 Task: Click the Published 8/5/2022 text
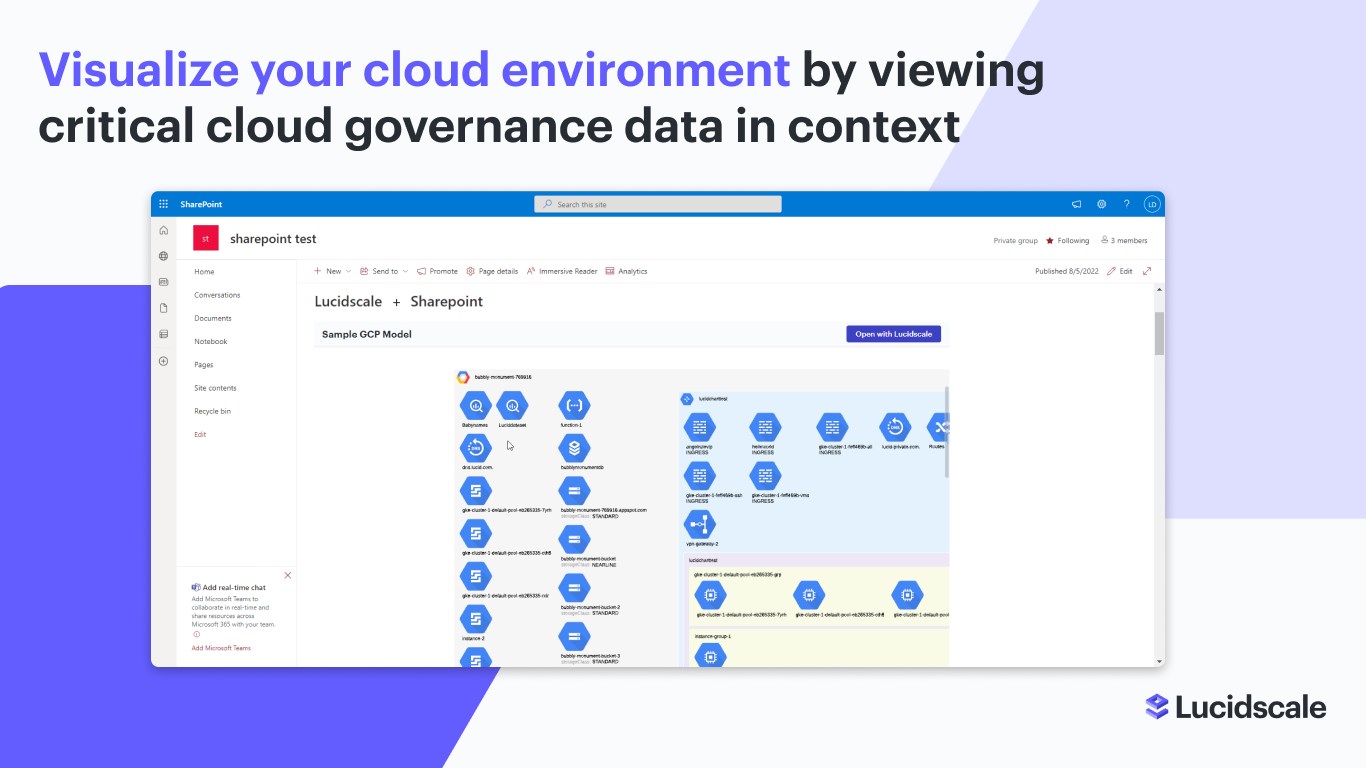pyautogui.click(x=1067, y=271)
